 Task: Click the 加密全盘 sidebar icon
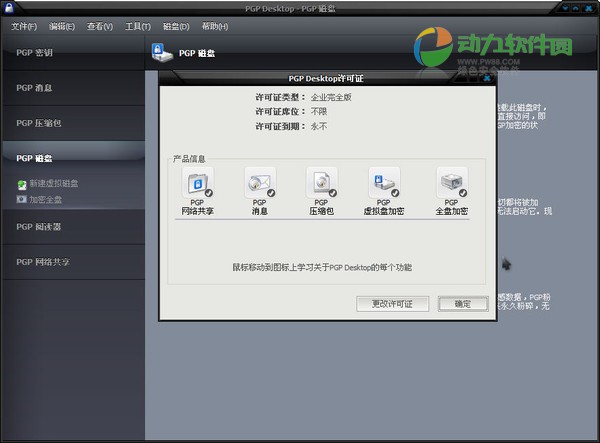(x=23, y=199)
